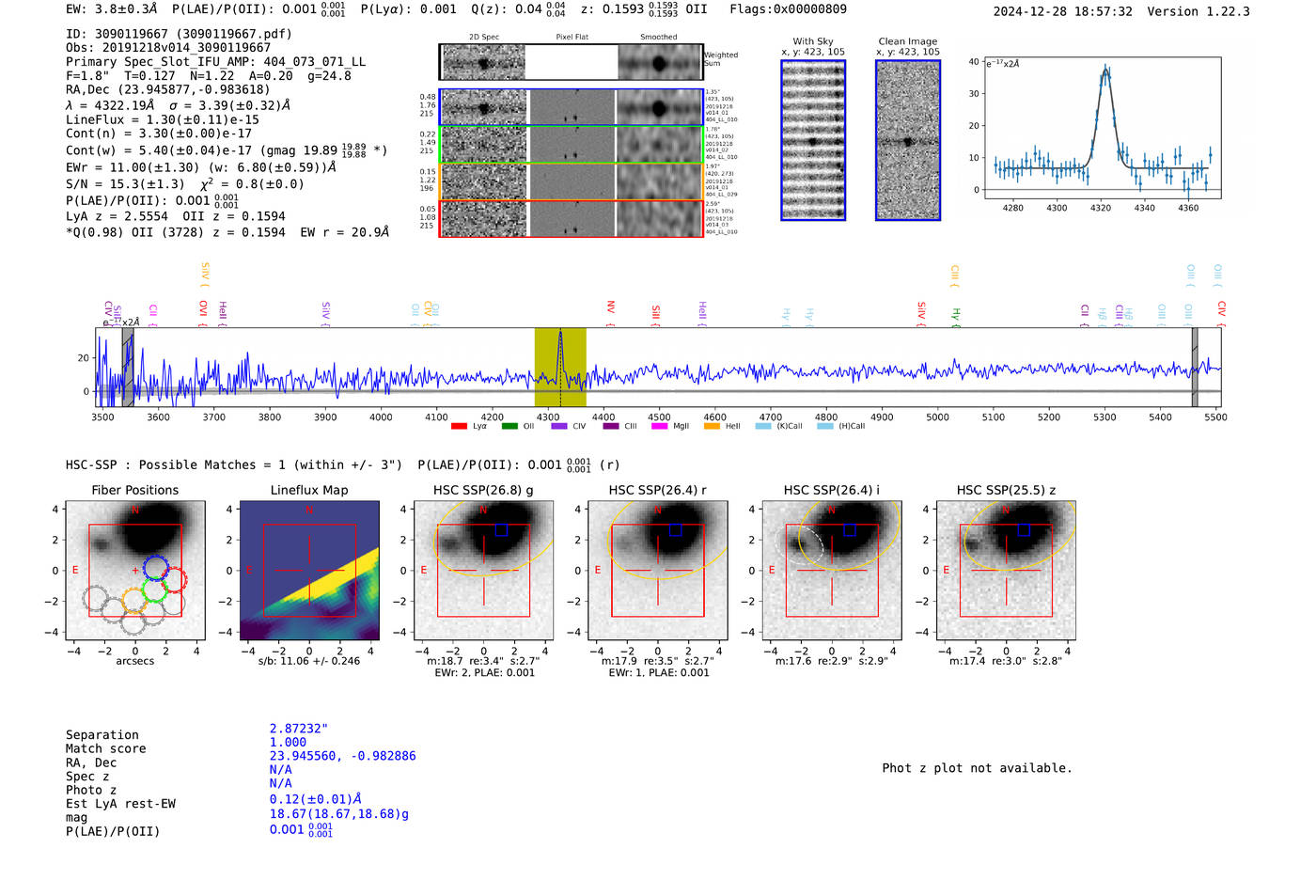Select the orange-outlined fiber 2D spectrum row

[x=571, y=181]
